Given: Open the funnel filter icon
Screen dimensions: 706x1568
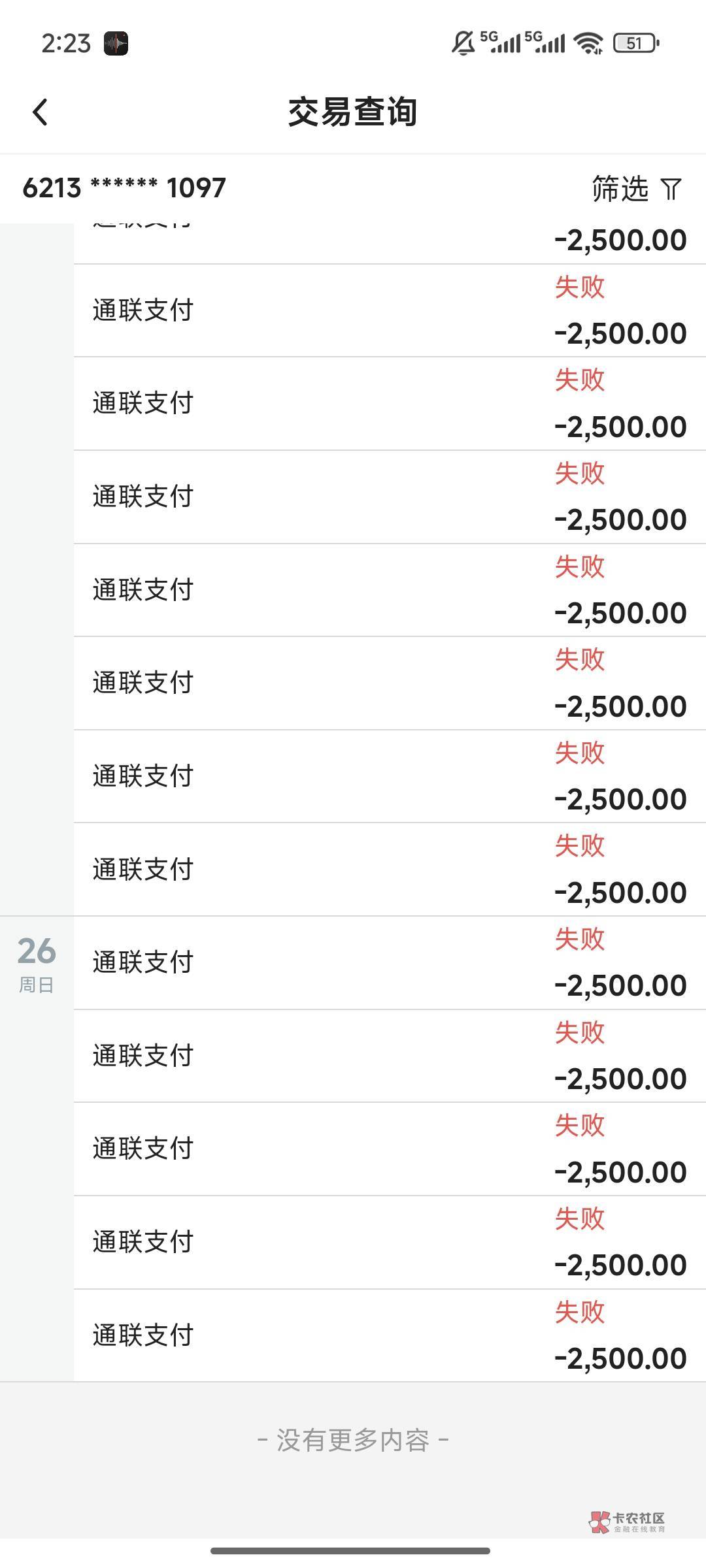Looking at the screenshot, I should click(671, 189).
